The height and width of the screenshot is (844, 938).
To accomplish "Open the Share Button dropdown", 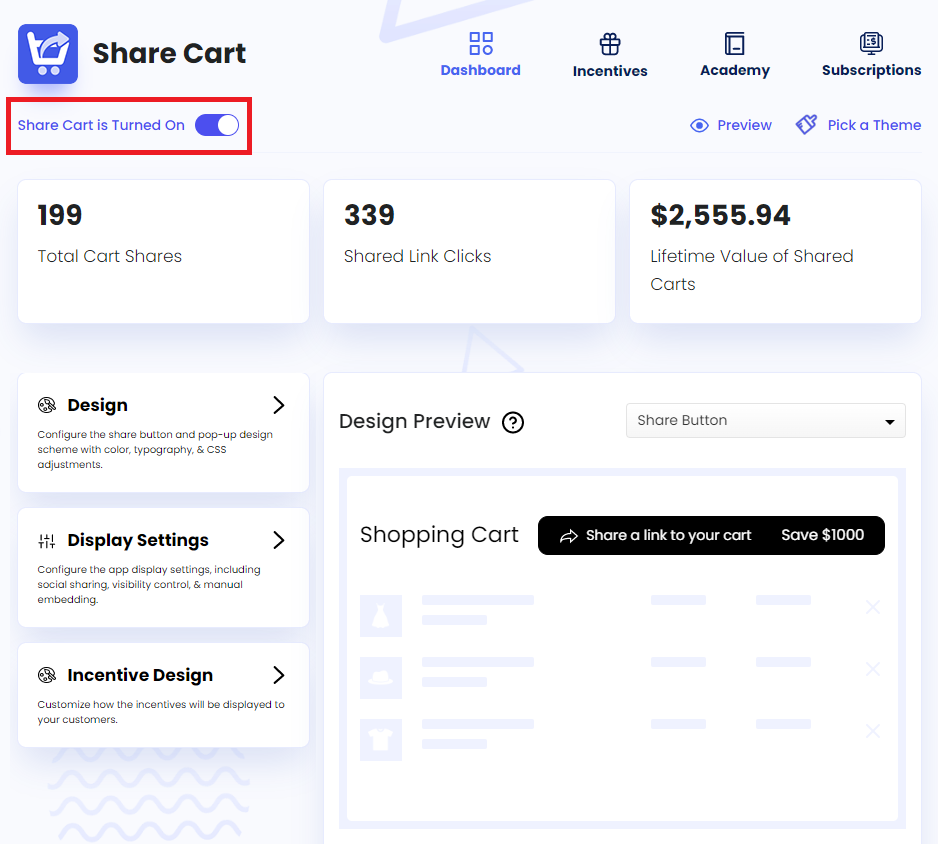I will 765,420.
